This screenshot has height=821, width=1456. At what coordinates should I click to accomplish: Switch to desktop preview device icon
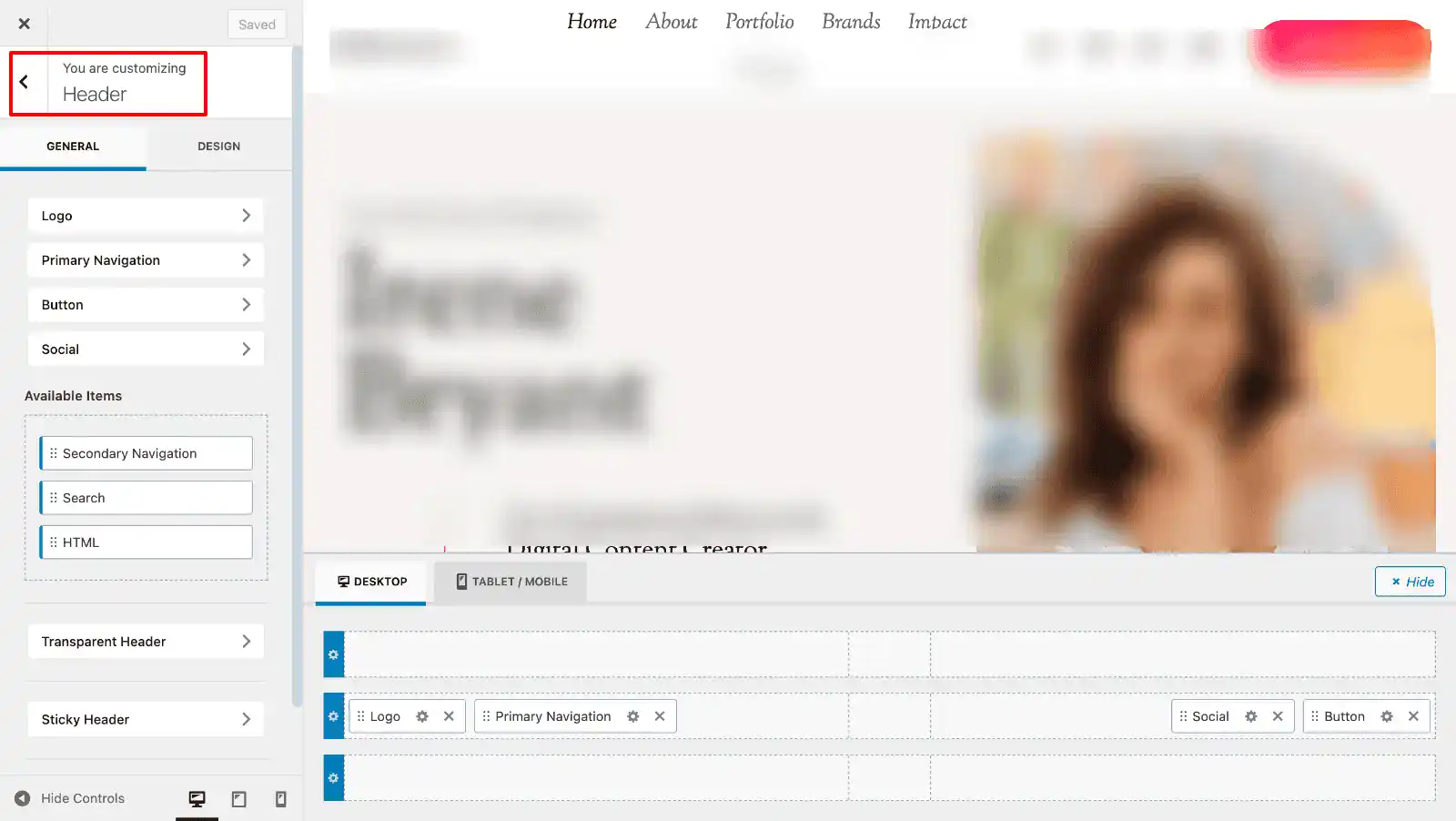[x=197, y=799]
